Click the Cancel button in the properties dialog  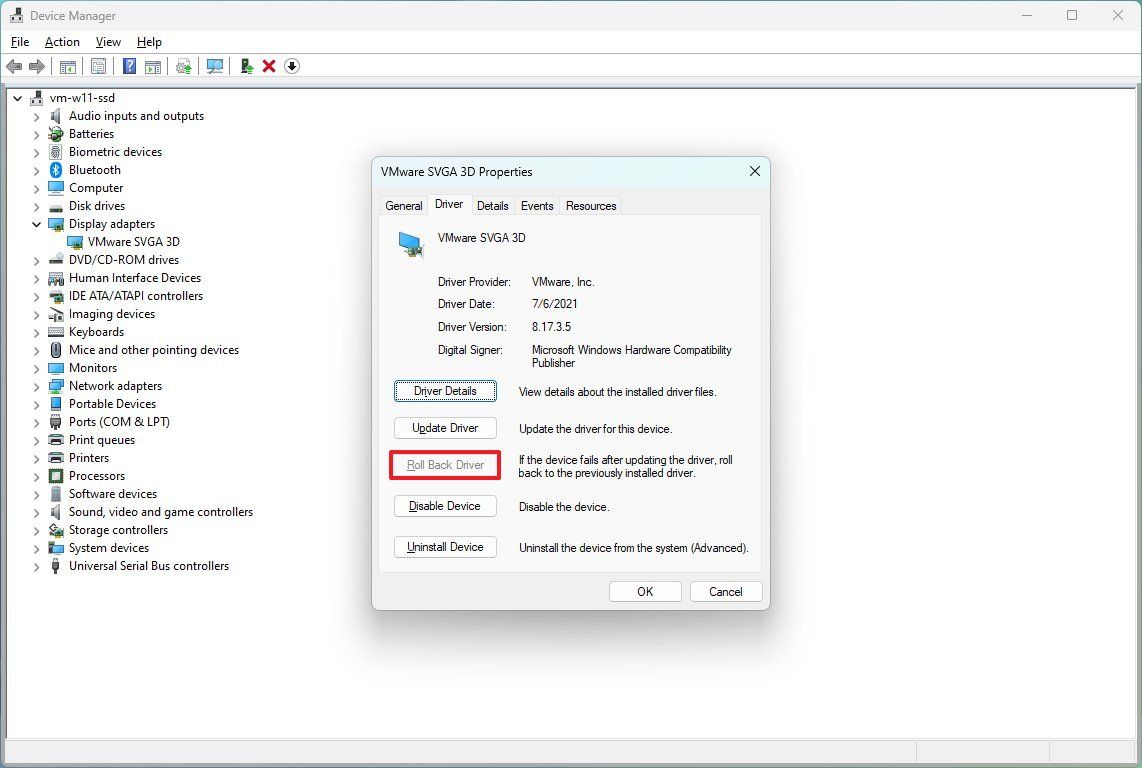(726, 591)
